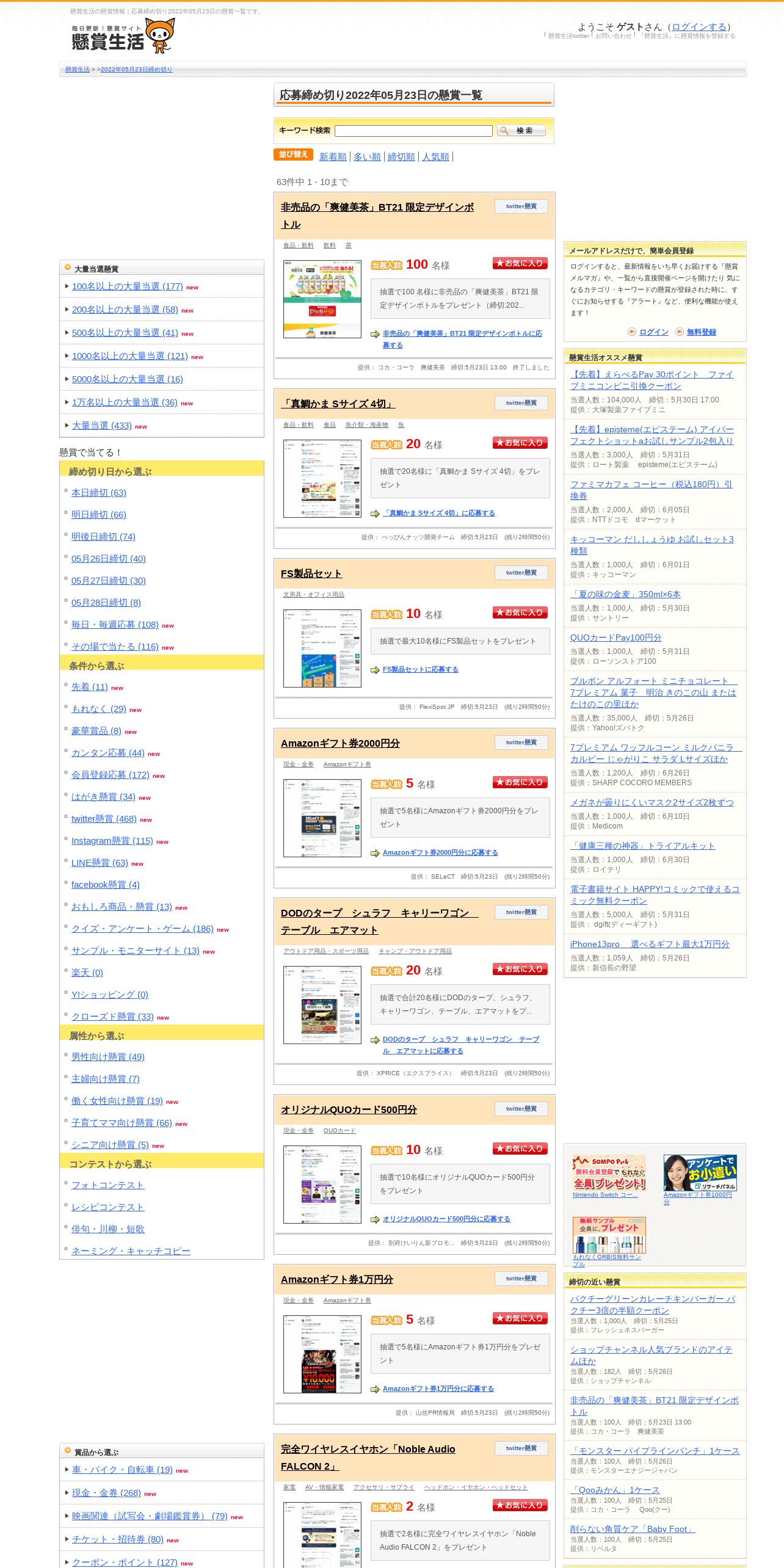Click オリジナルQUOカード500円分に応募する apply link

pos(446,1219)
